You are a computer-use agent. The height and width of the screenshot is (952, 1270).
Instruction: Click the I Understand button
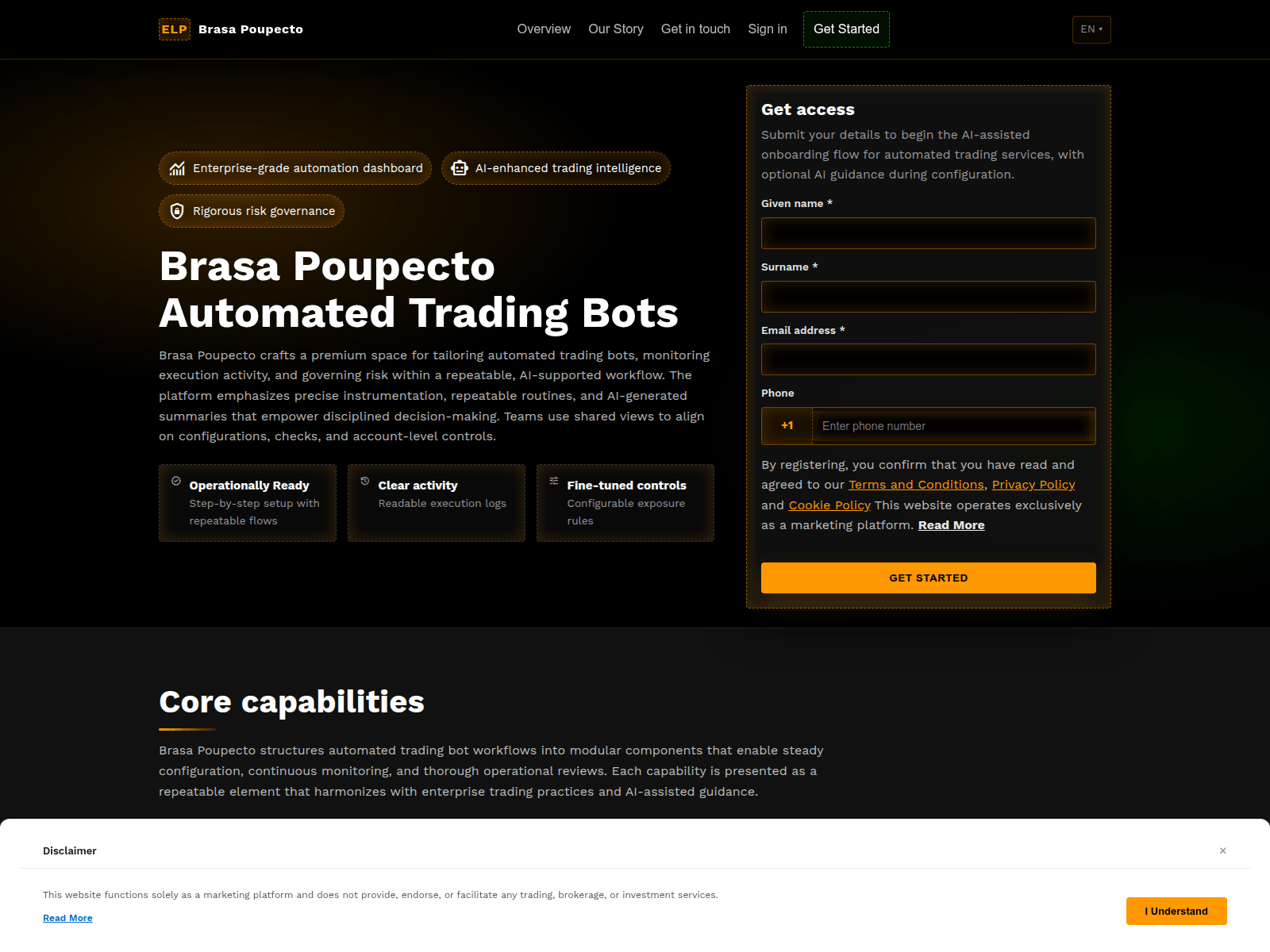(1176, 912)
